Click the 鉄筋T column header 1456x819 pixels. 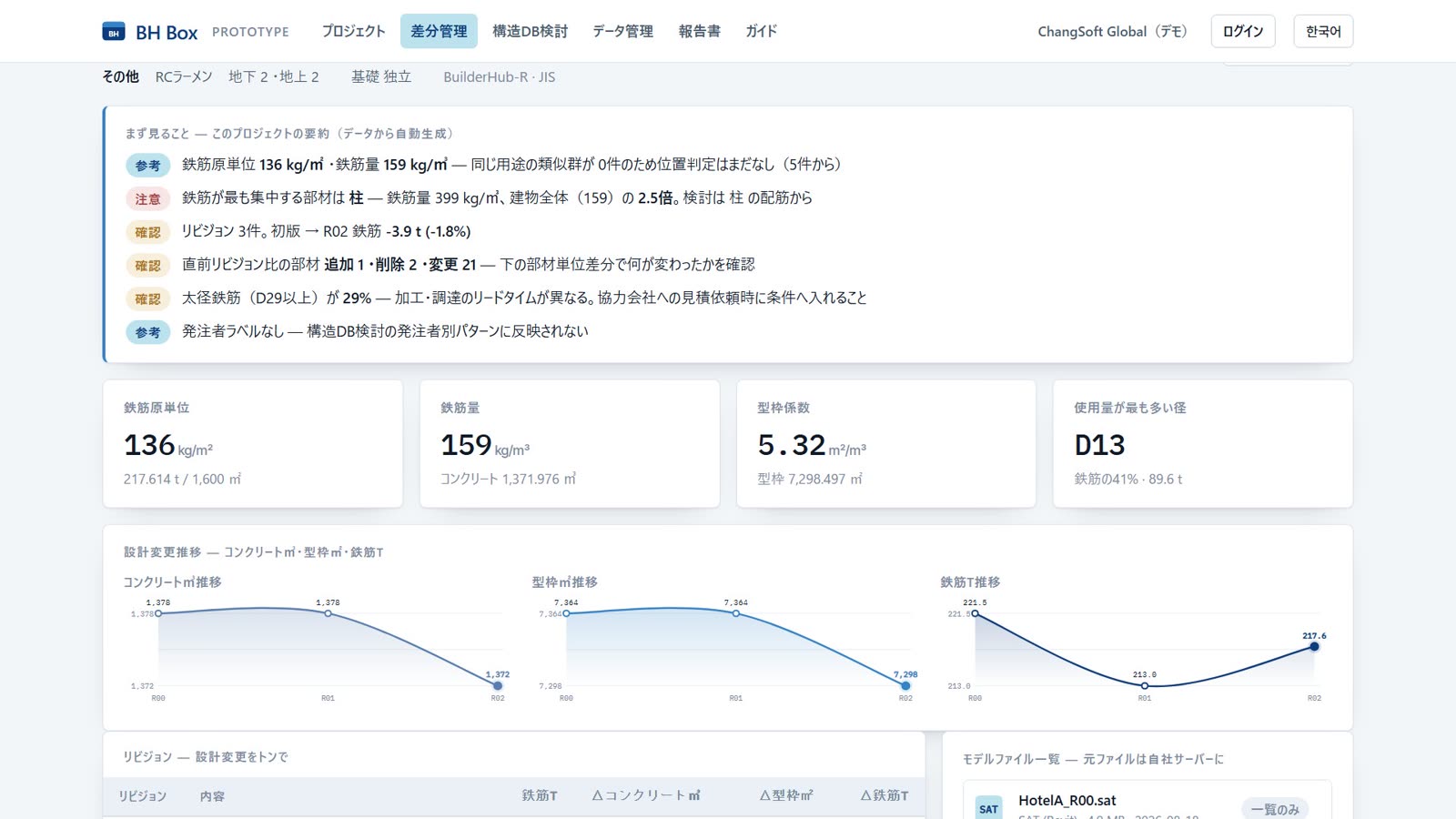coord(540,795)
